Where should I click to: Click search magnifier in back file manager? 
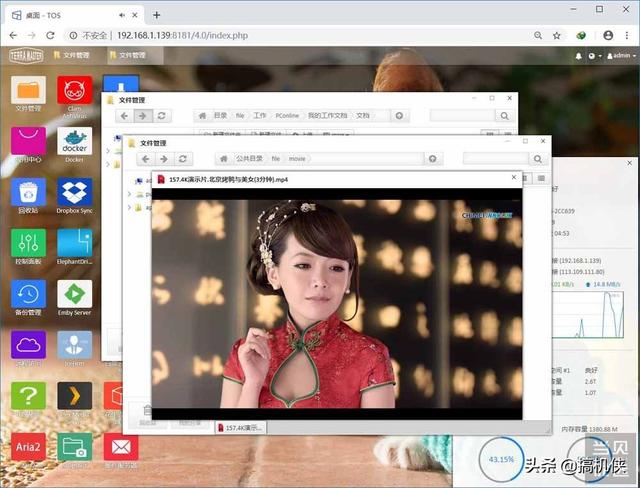[504, 116]
